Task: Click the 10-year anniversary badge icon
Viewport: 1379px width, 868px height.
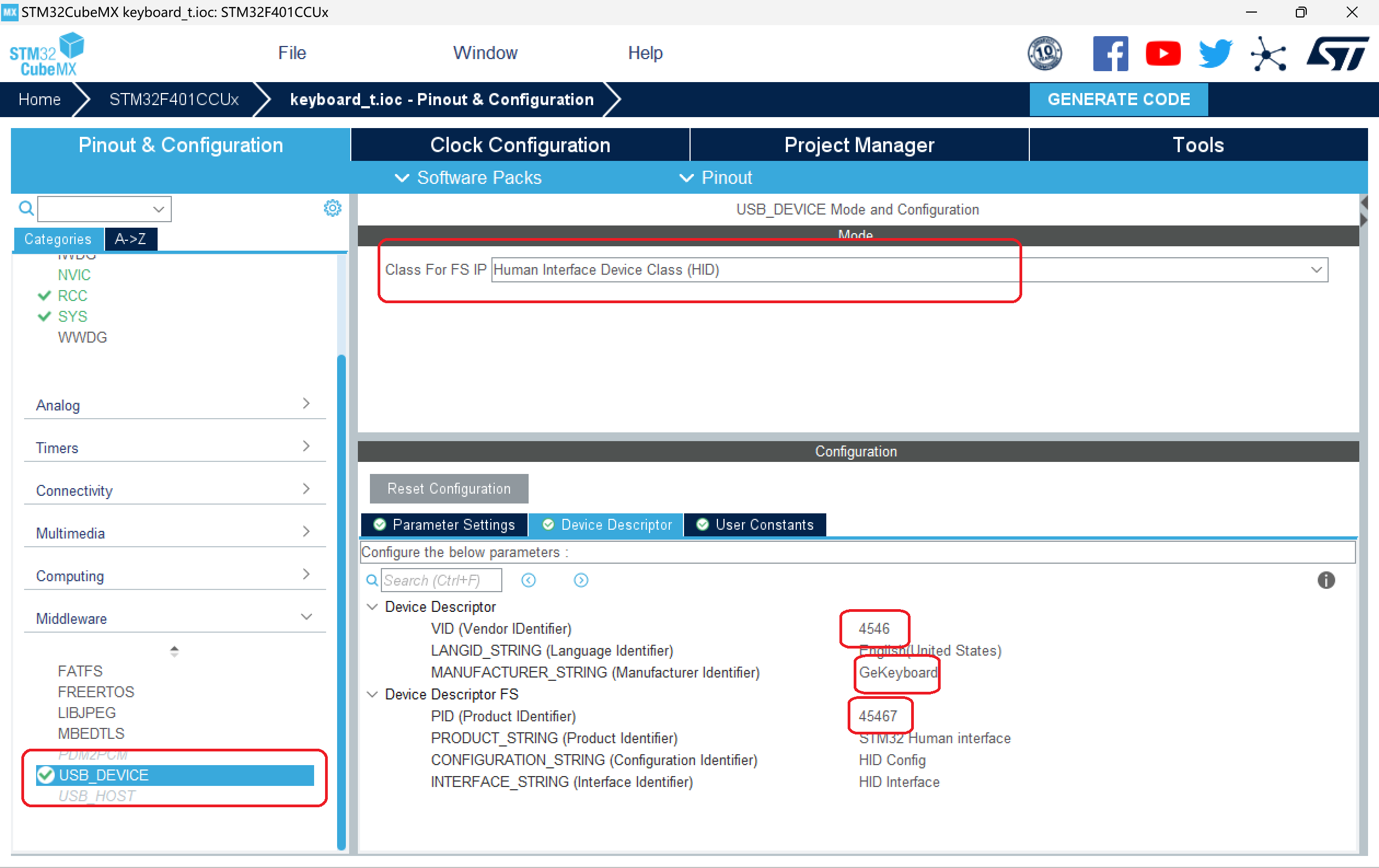Action: click(1045, 53)
